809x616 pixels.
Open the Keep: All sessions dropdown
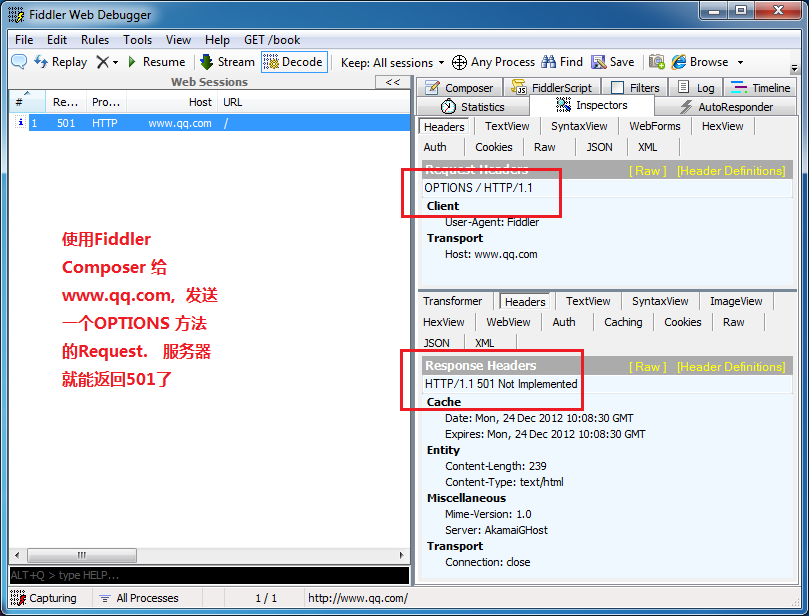(392, 62)
